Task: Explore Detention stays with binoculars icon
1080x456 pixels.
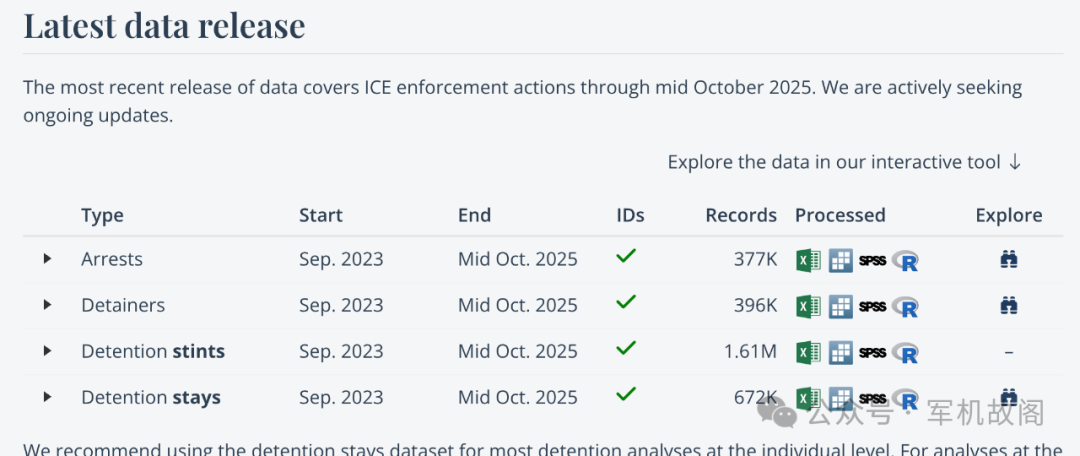Action: click(x=1008, y=396)
